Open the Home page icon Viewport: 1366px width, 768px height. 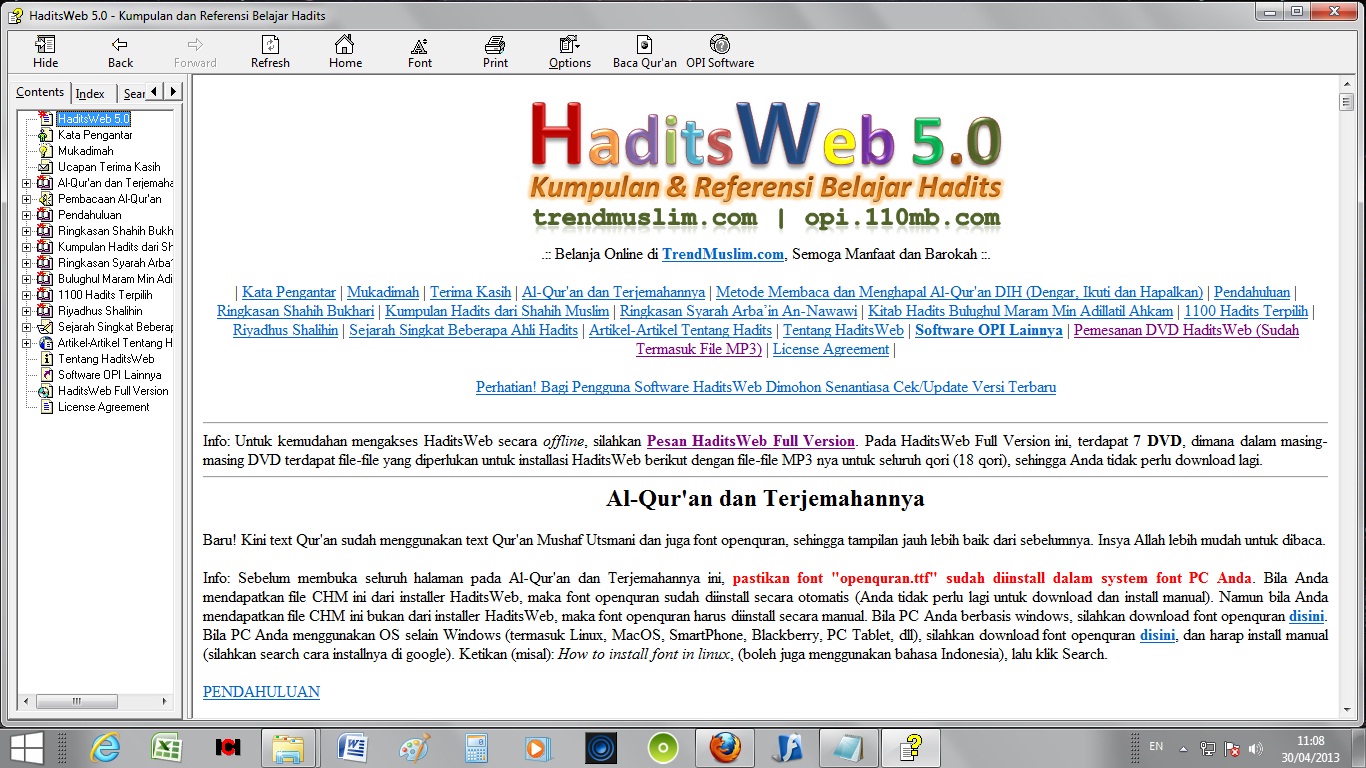(x=345, y=52)
